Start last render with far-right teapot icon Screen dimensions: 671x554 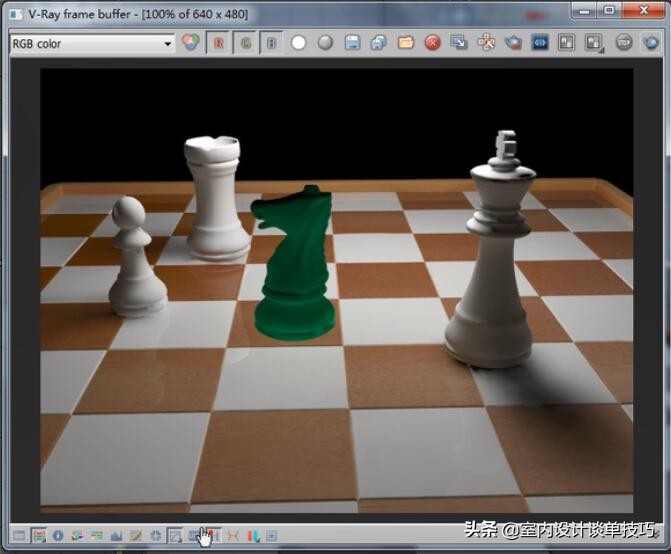point(651,43)
